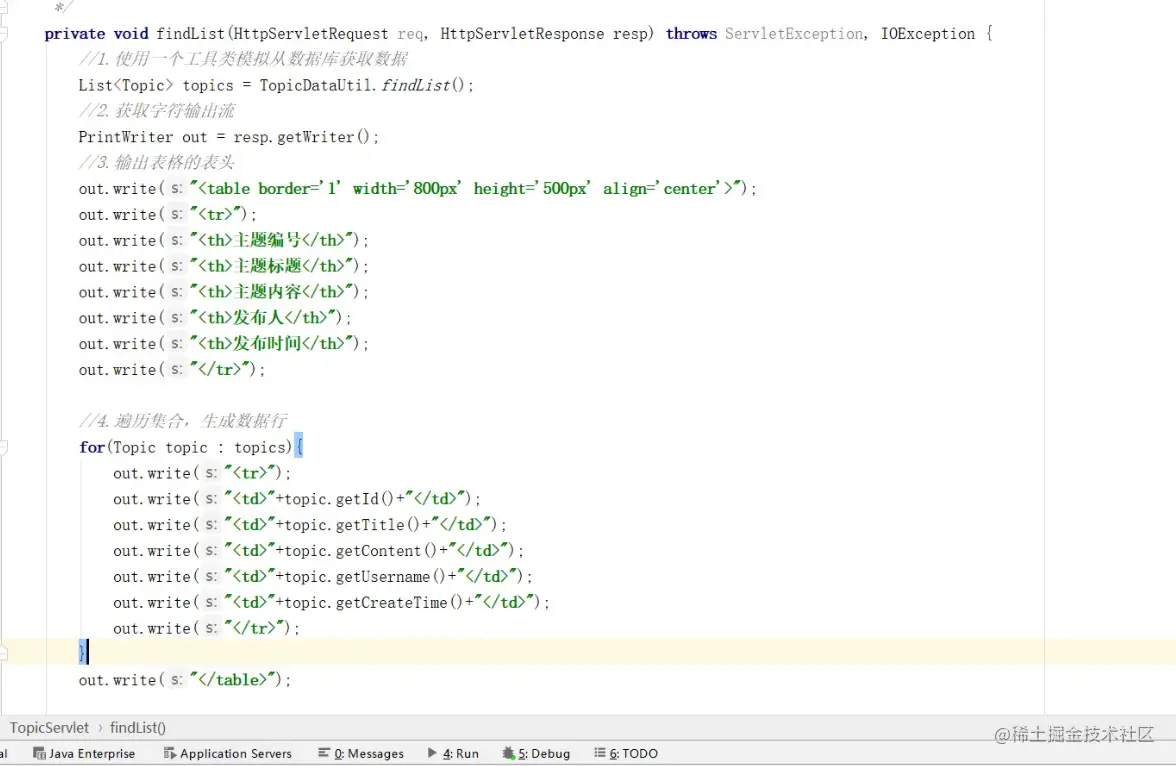
Task: Click the '<th>主题标题</th>' string
Action: coord(272,266)
